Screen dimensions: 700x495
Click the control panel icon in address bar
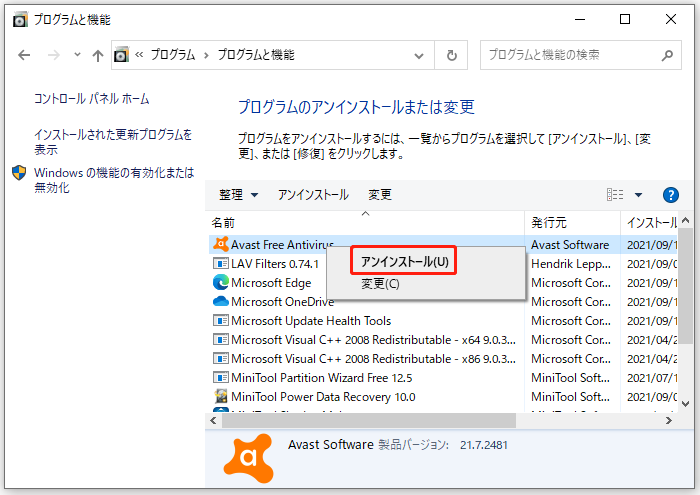(x=121, y=54)
